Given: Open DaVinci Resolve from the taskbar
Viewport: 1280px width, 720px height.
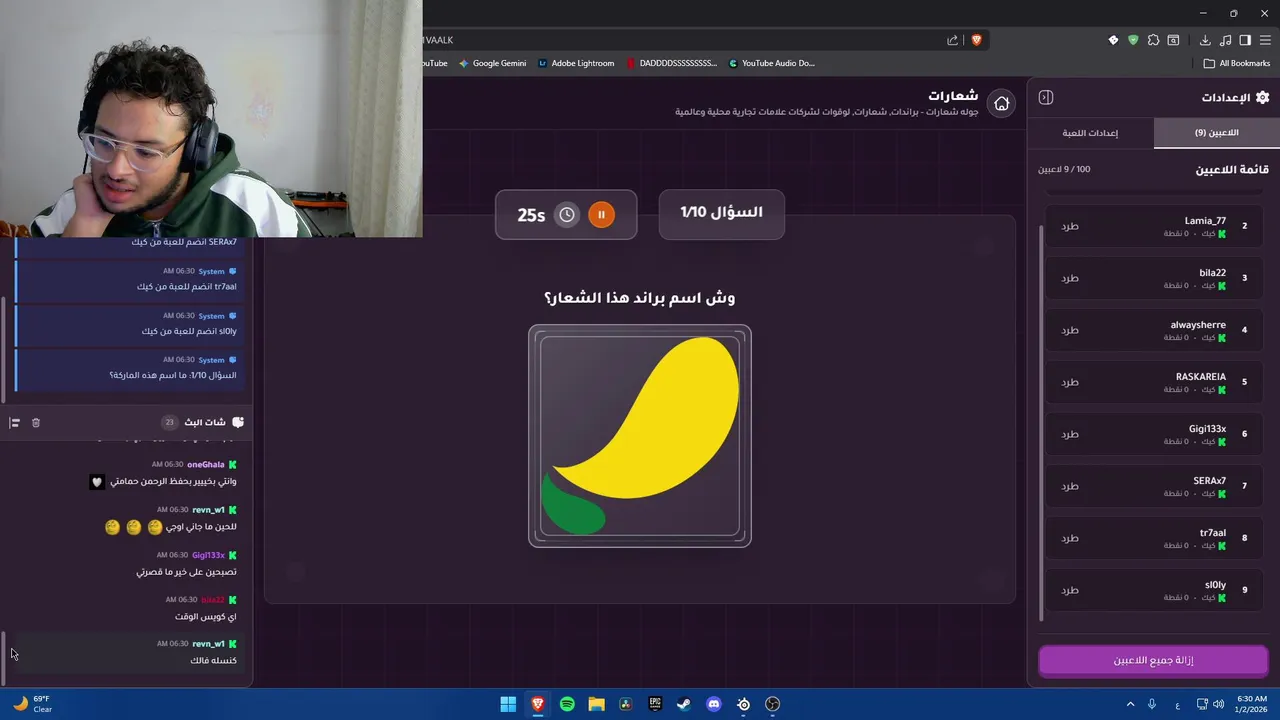Looking at the screenshot, I should (x=625, y=704).
